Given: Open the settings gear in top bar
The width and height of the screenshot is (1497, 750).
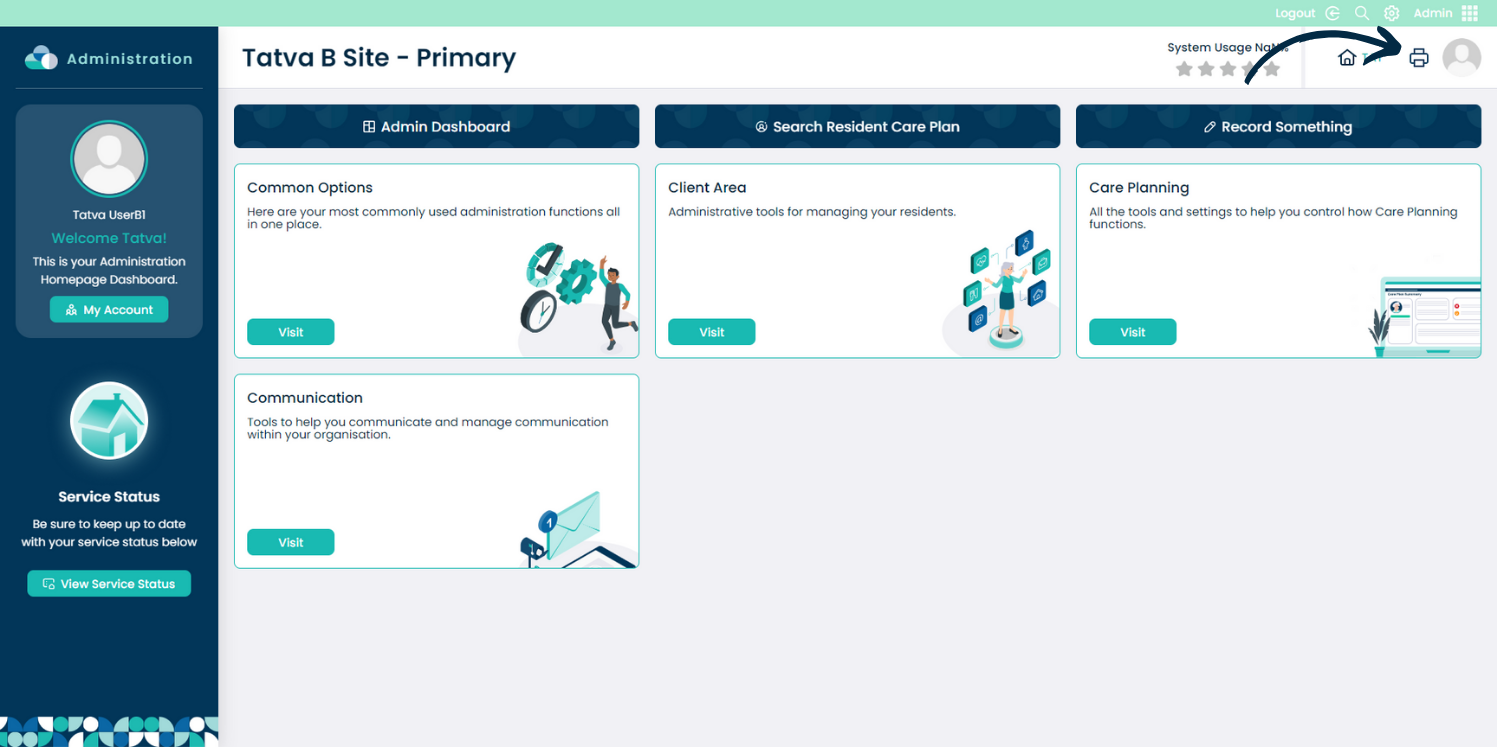Looking at the screenshot, I should tap(1391, 13).
